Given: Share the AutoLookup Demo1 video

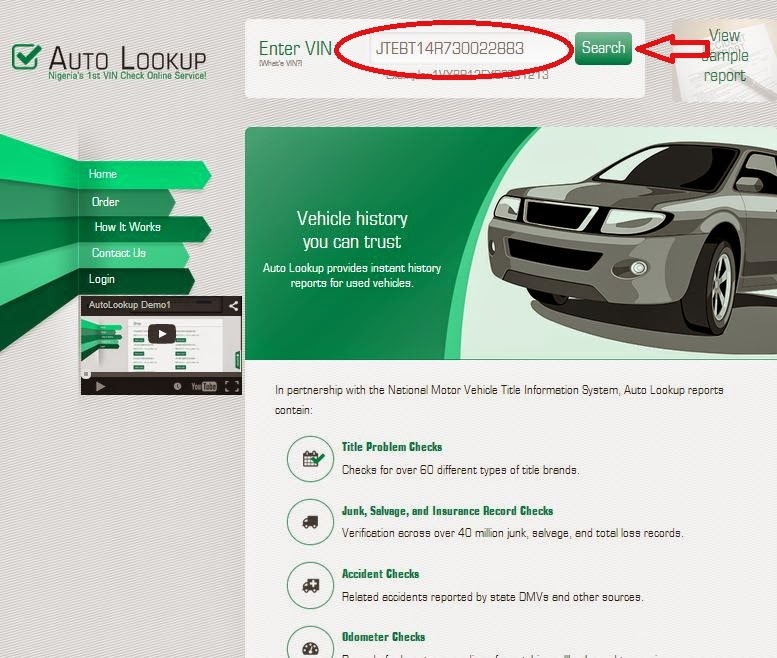Looking at the screenshot, I should pos(233,306).
